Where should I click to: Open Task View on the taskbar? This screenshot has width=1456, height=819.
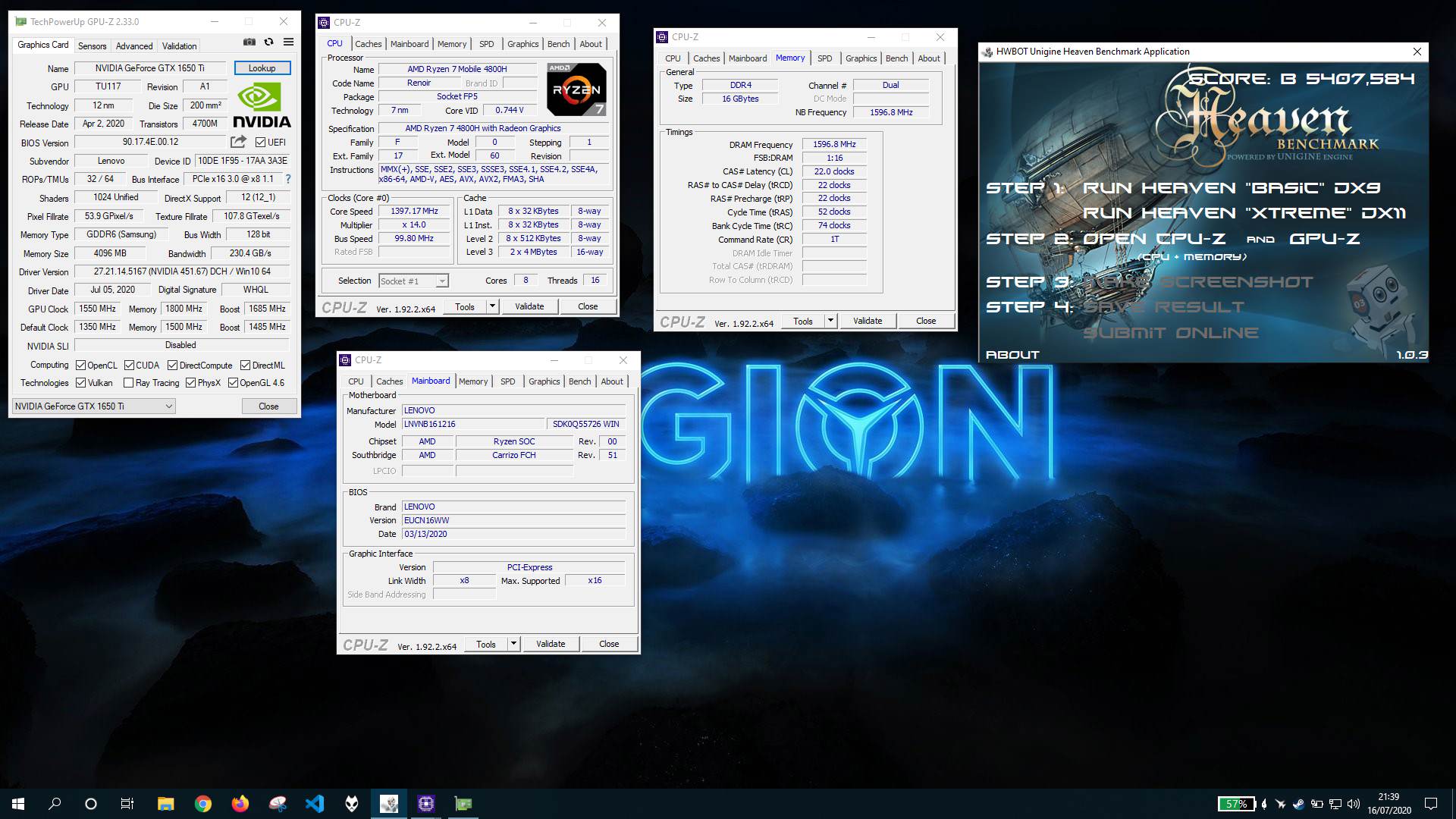(x=127, y=804)
